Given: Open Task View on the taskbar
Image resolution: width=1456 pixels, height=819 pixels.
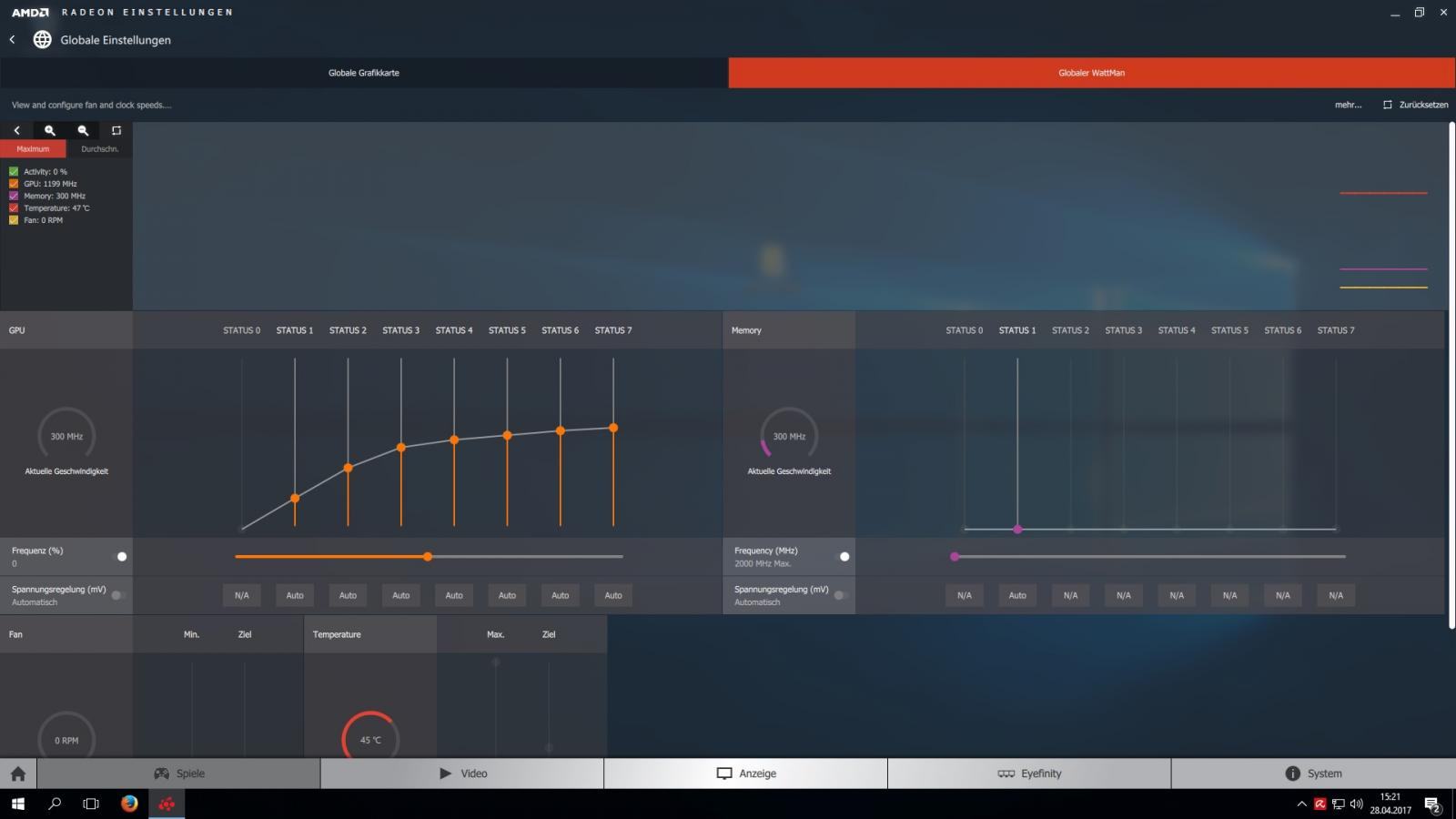Looking at the screenshot, I should (91, 804).
